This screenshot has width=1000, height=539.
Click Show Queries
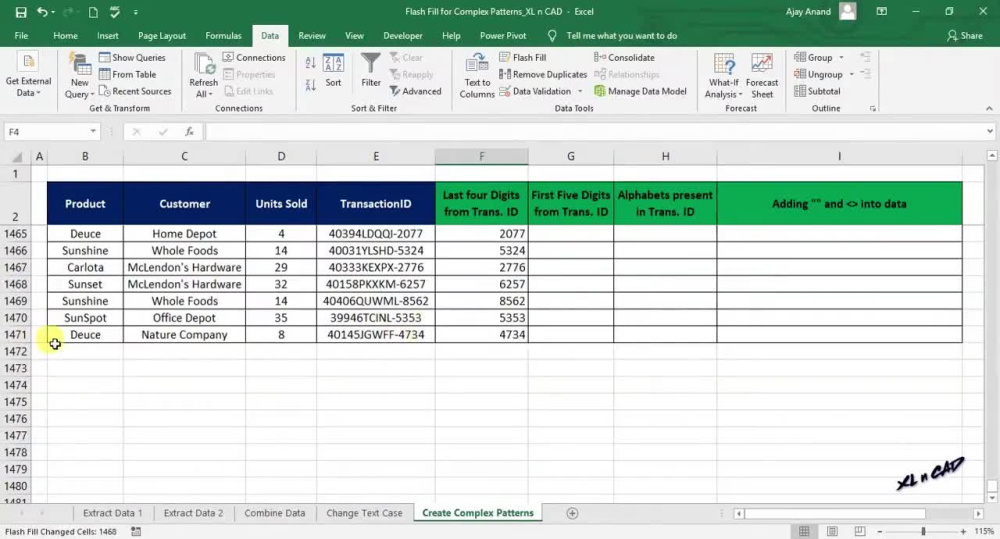132,57
